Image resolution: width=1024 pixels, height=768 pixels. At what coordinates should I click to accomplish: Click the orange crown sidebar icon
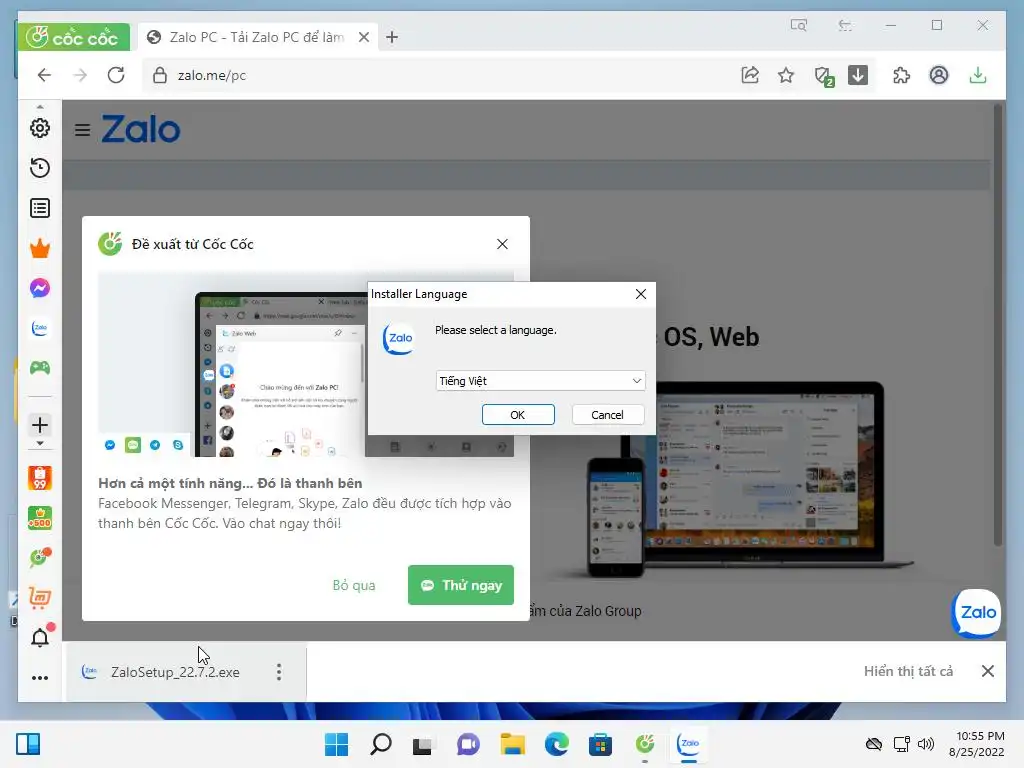[x=40, y=248]
